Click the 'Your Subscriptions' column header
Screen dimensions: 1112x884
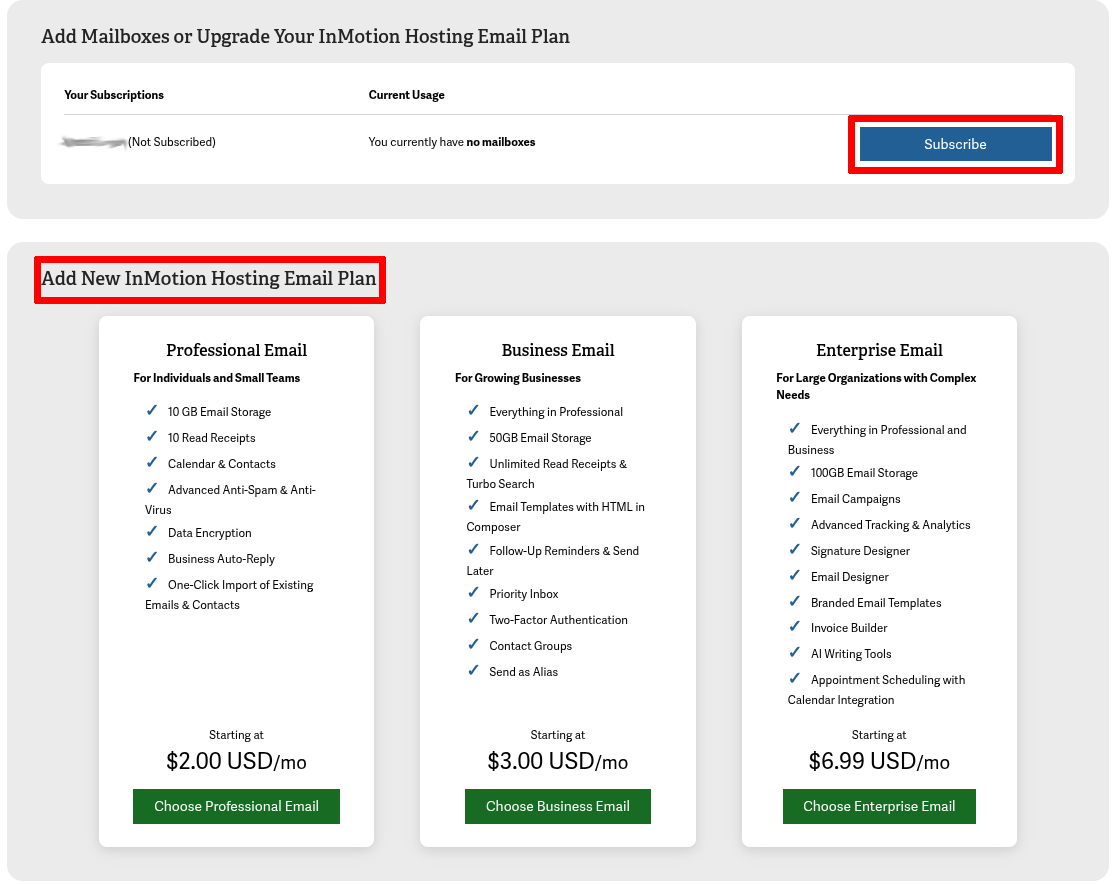[x=113, y=95]
